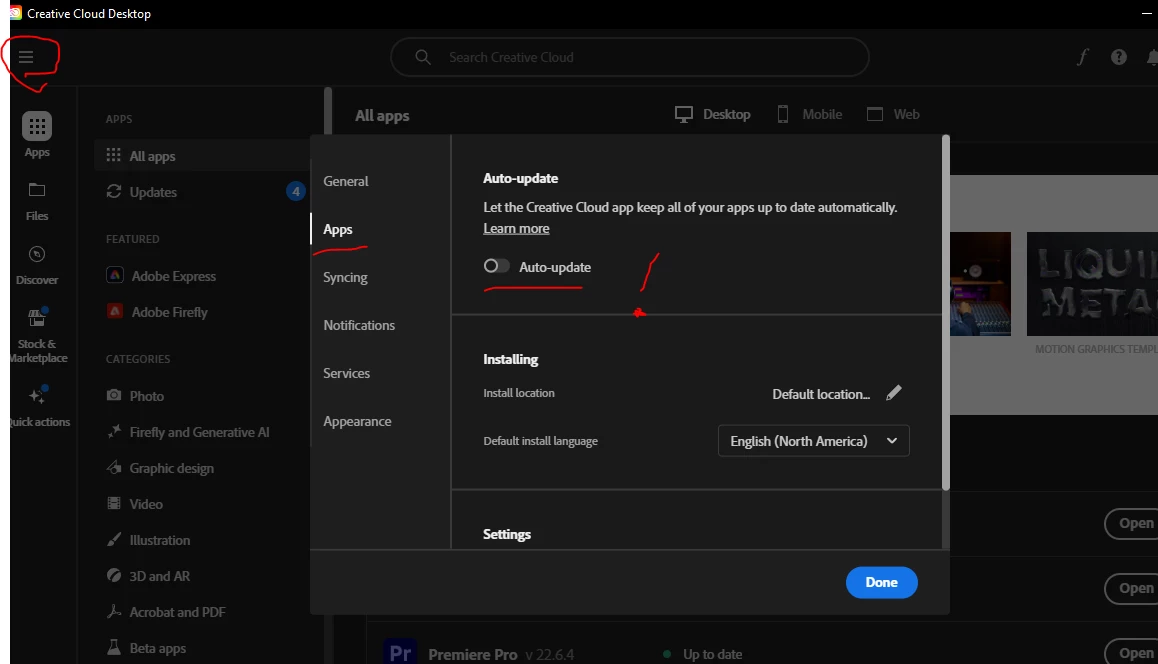Click Search Creative Cloud field
Viewport: 1158px width, 664px height.
click(x=629, y=57)
